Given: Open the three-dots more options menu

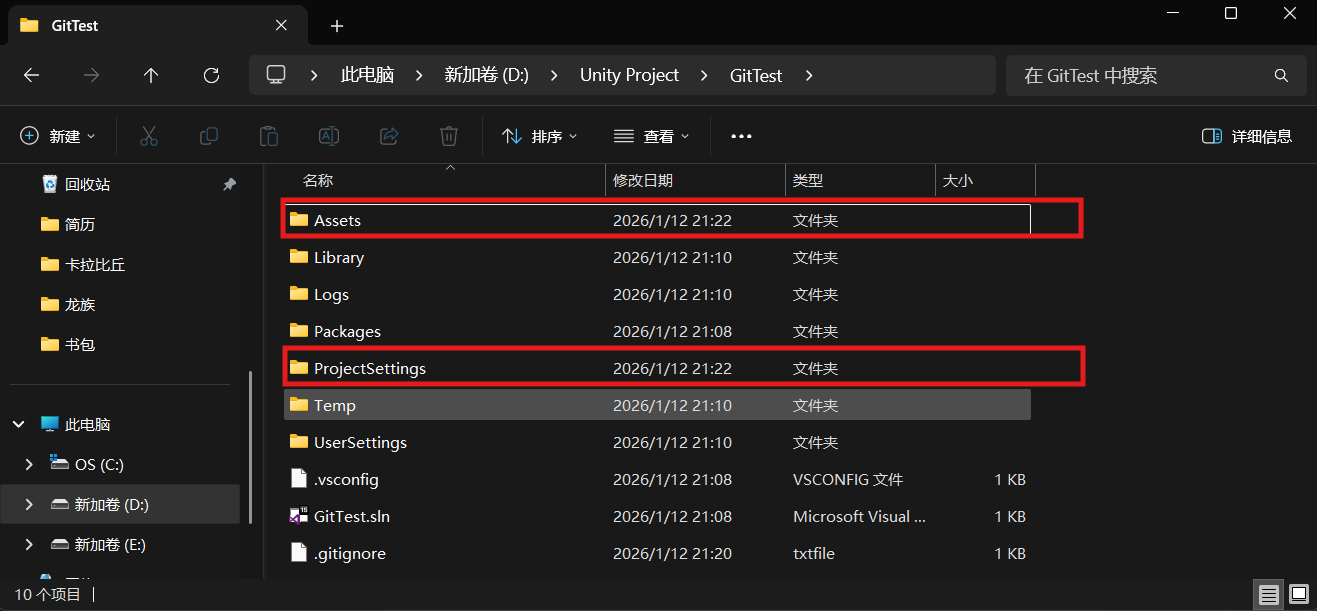Looking at the screenshot, I should tap(741, 136).
